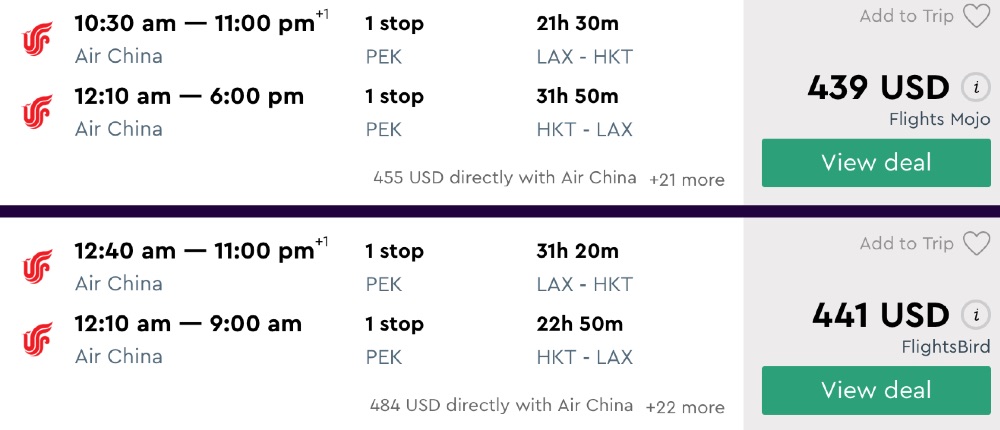Click Air China logo for 12:40 am departure
The image size is (1000, 430).
tap(38, 267)
